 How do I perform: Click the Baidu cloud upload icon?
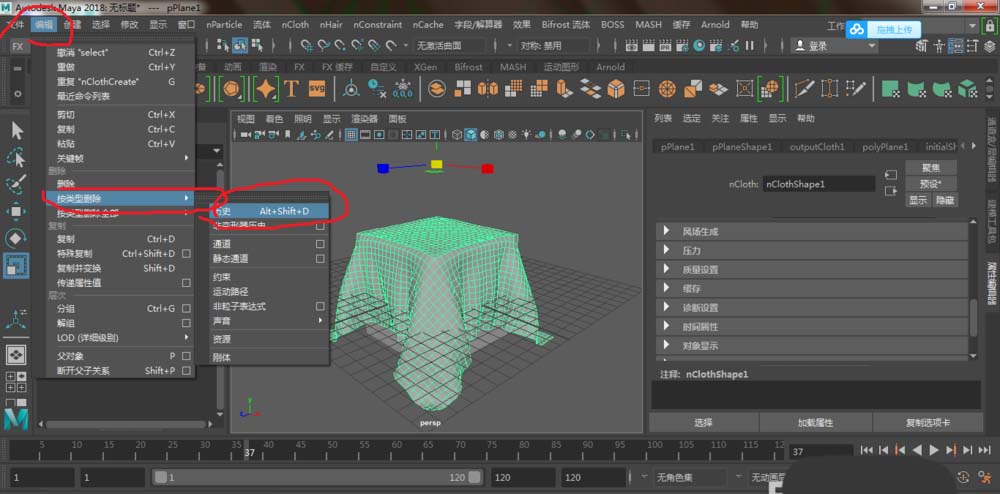tap(858, 30)
